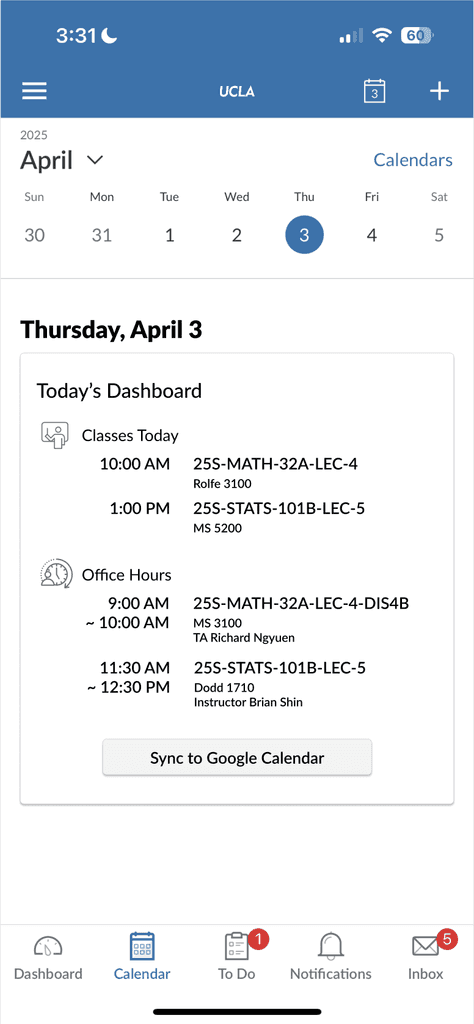The width and height of the screenshot is (474, 1024).
Task: Select Sunday the 30th
Action: coord(35,235)
